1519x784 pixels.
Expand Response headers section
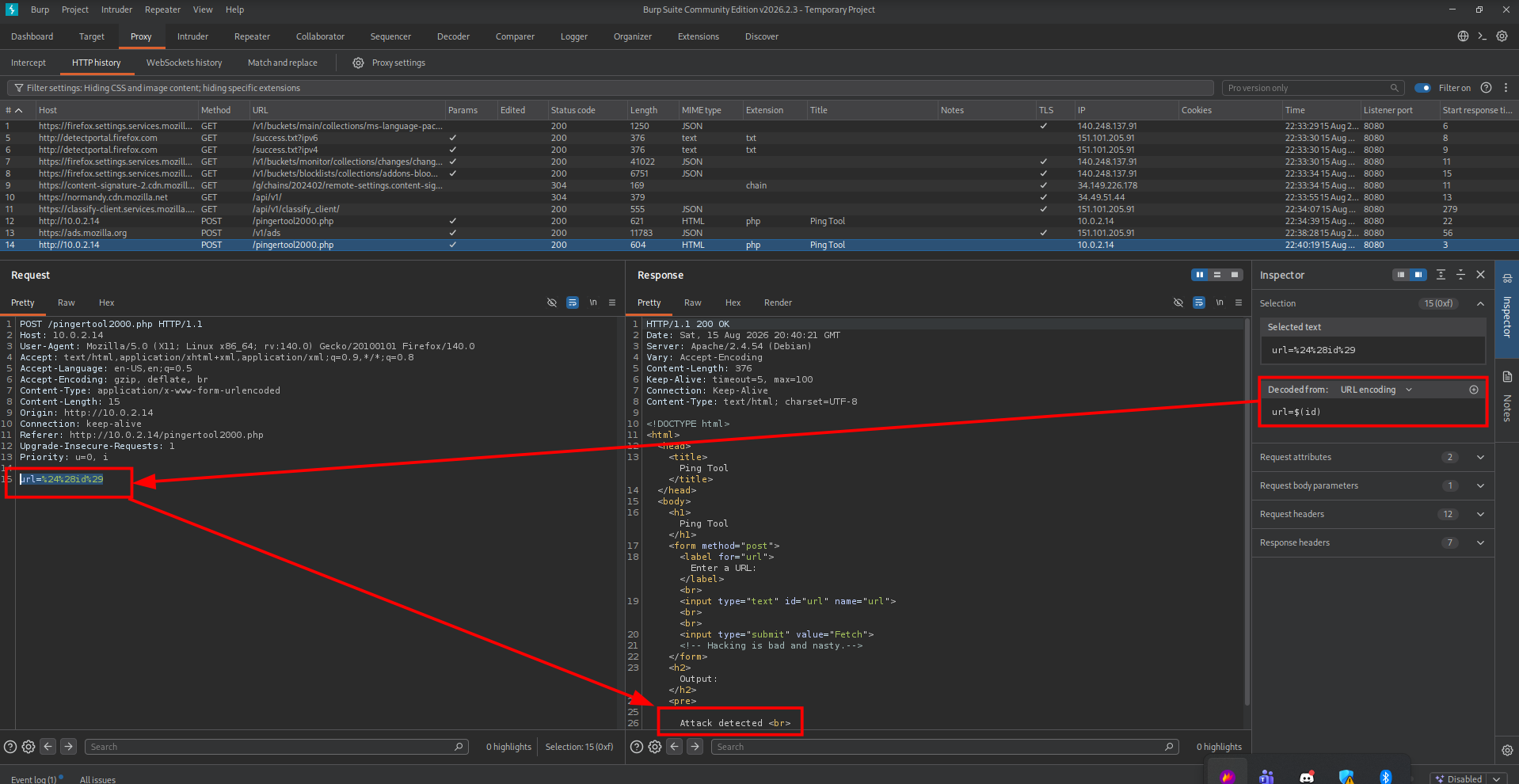coord(1480,542)
